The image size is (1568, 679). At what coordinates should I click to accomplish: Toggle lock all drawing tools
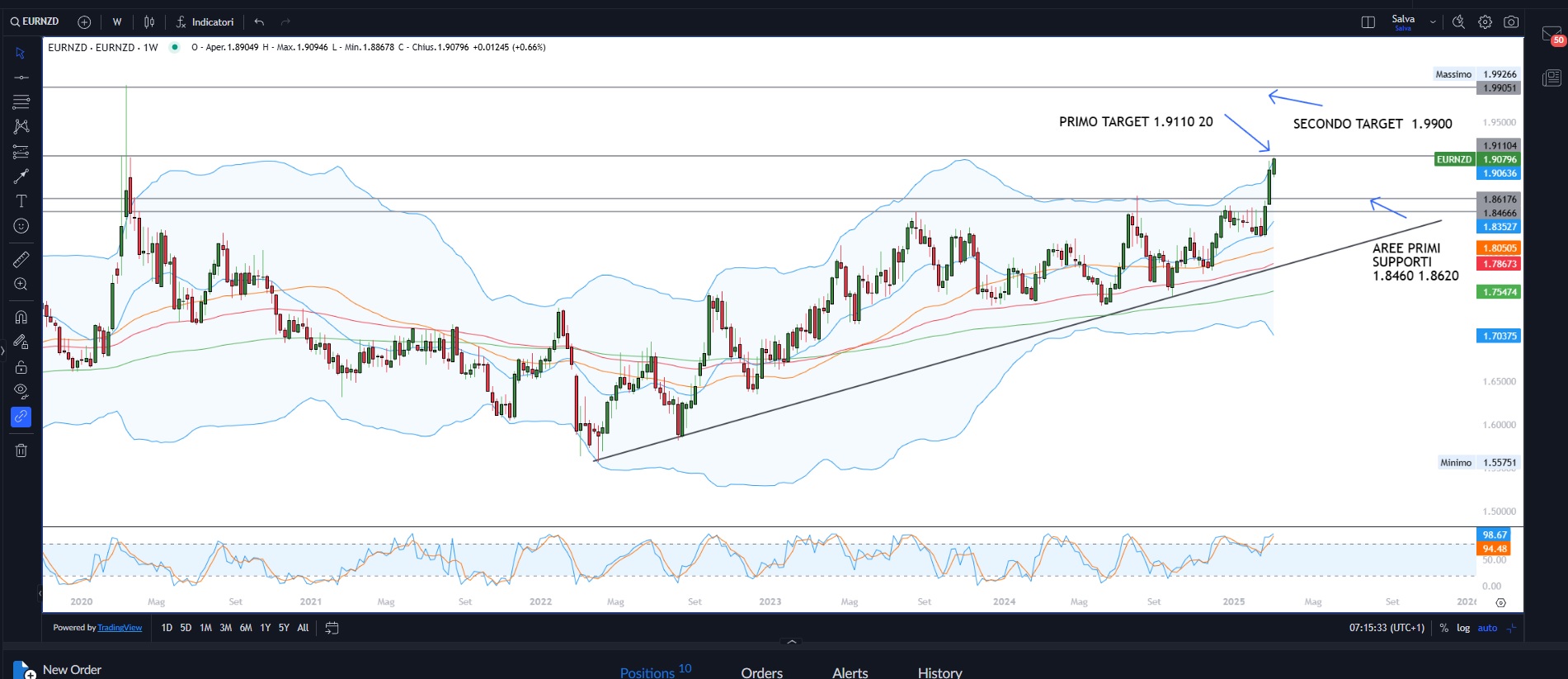[x=21, y=367]
